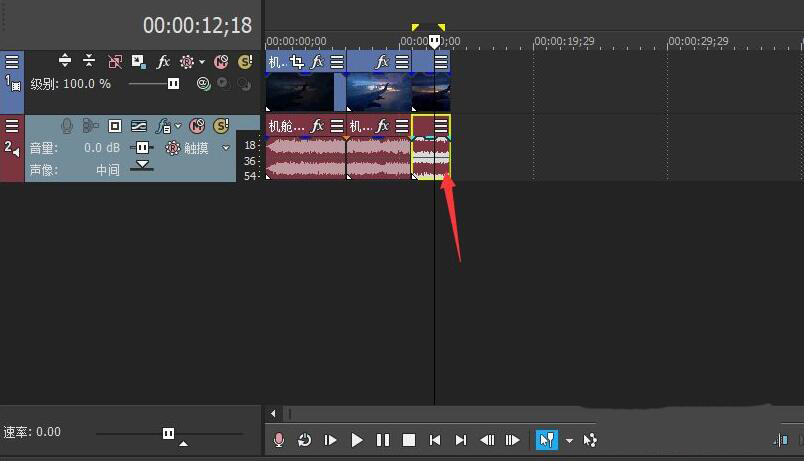Open Track FX on video track 1

coord(163,62)
